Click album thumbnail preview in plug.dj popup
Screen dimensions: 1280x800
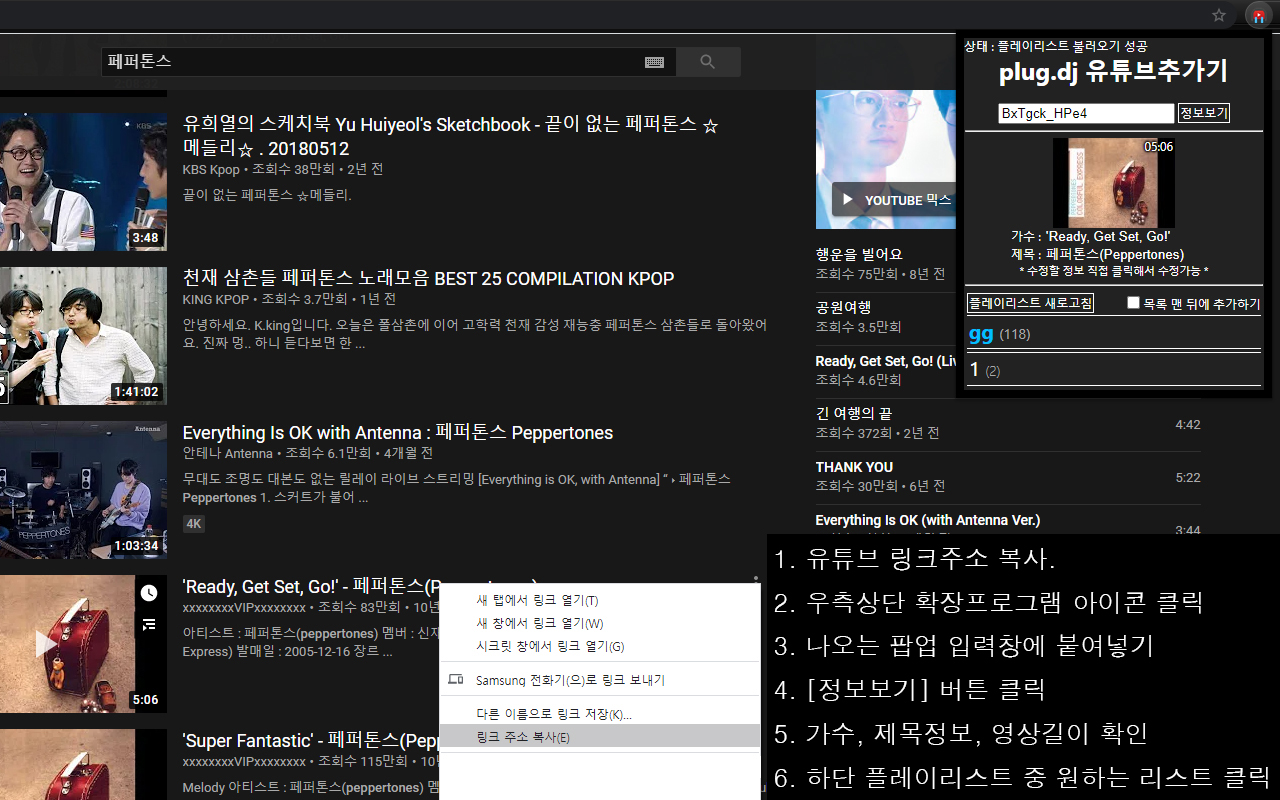[1114, 183]
